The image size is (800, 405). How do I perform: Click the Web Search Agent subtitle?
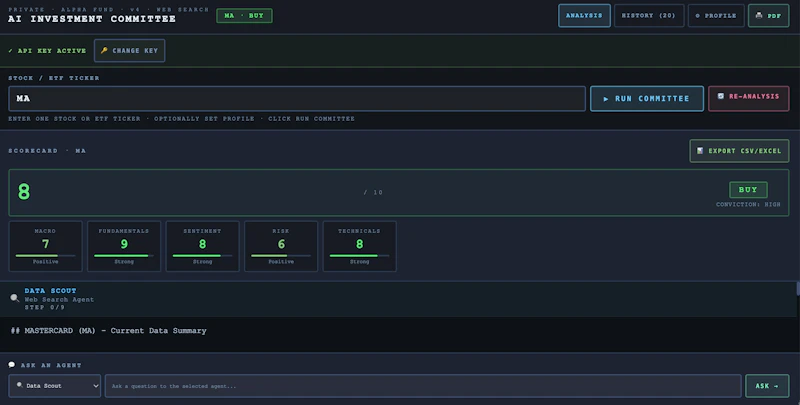(x=59, y=299)
